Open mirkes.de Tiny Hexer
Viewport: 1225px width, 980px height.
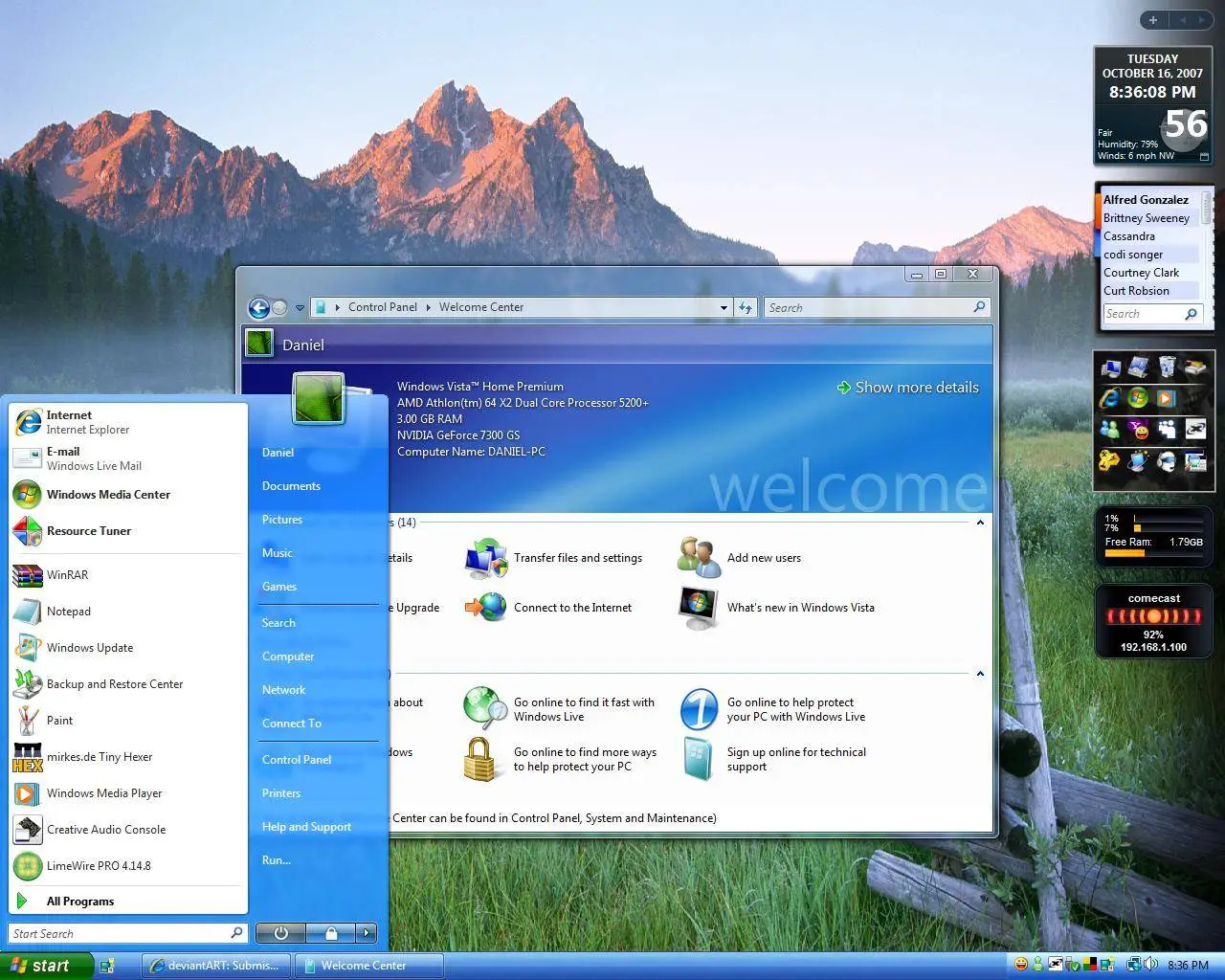[128, 757]
